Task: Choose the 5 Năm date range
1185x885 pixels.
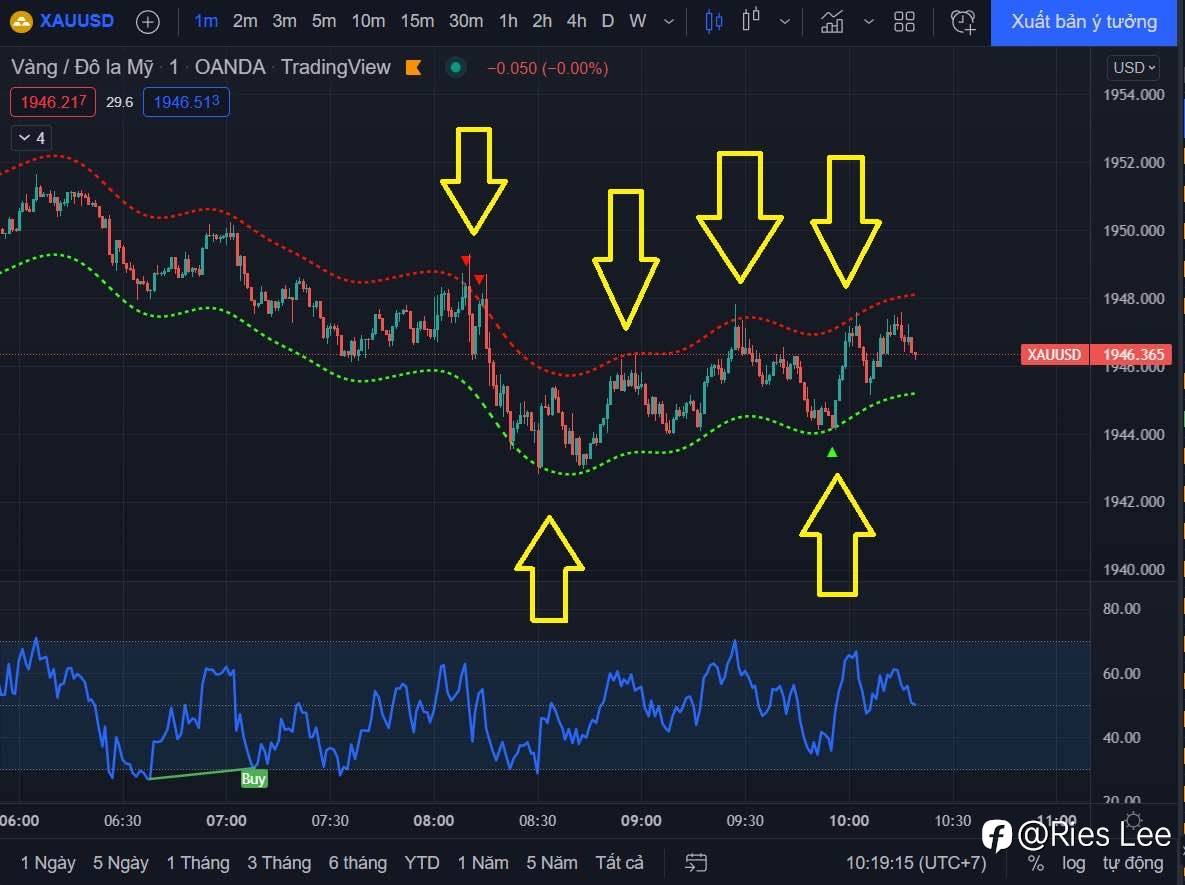Action: [x=552, y=862]
